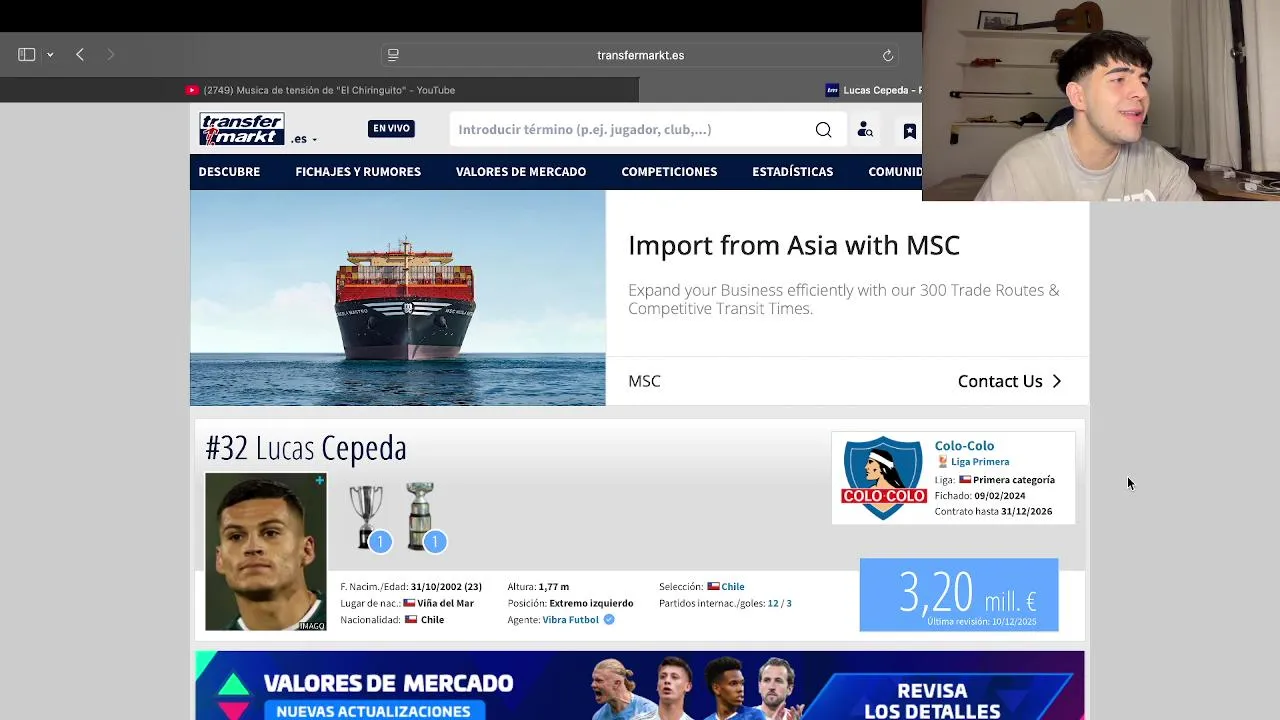Click the Fichado 09/02/2024 text

pos(980,496)
